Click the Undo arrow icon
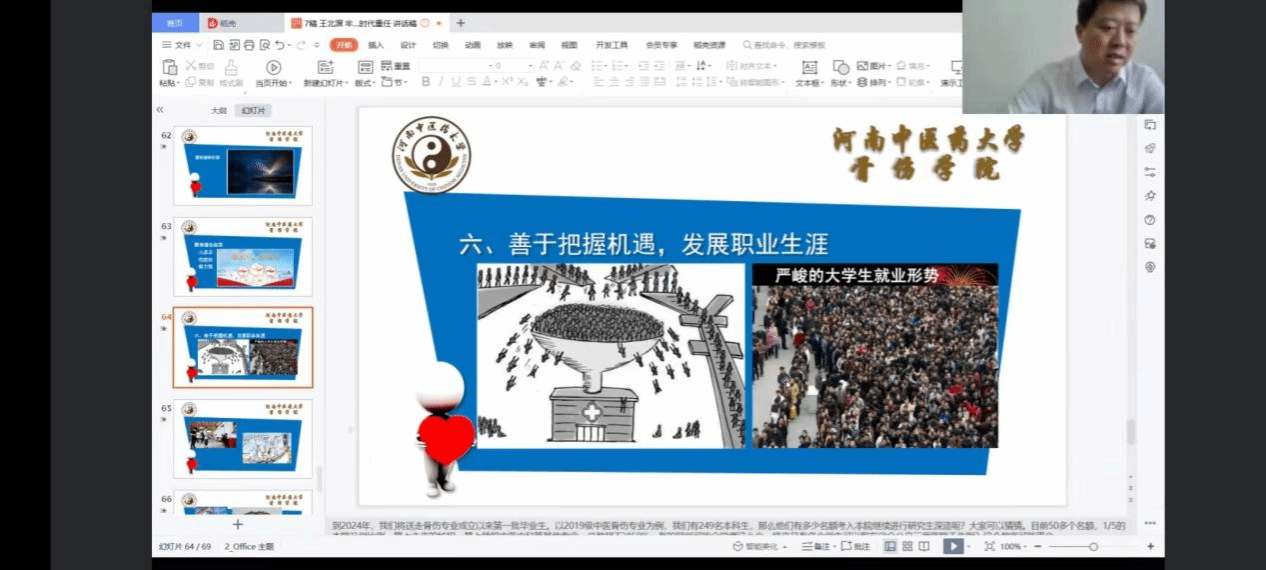 pyautogui.click(x=280, y=45)
